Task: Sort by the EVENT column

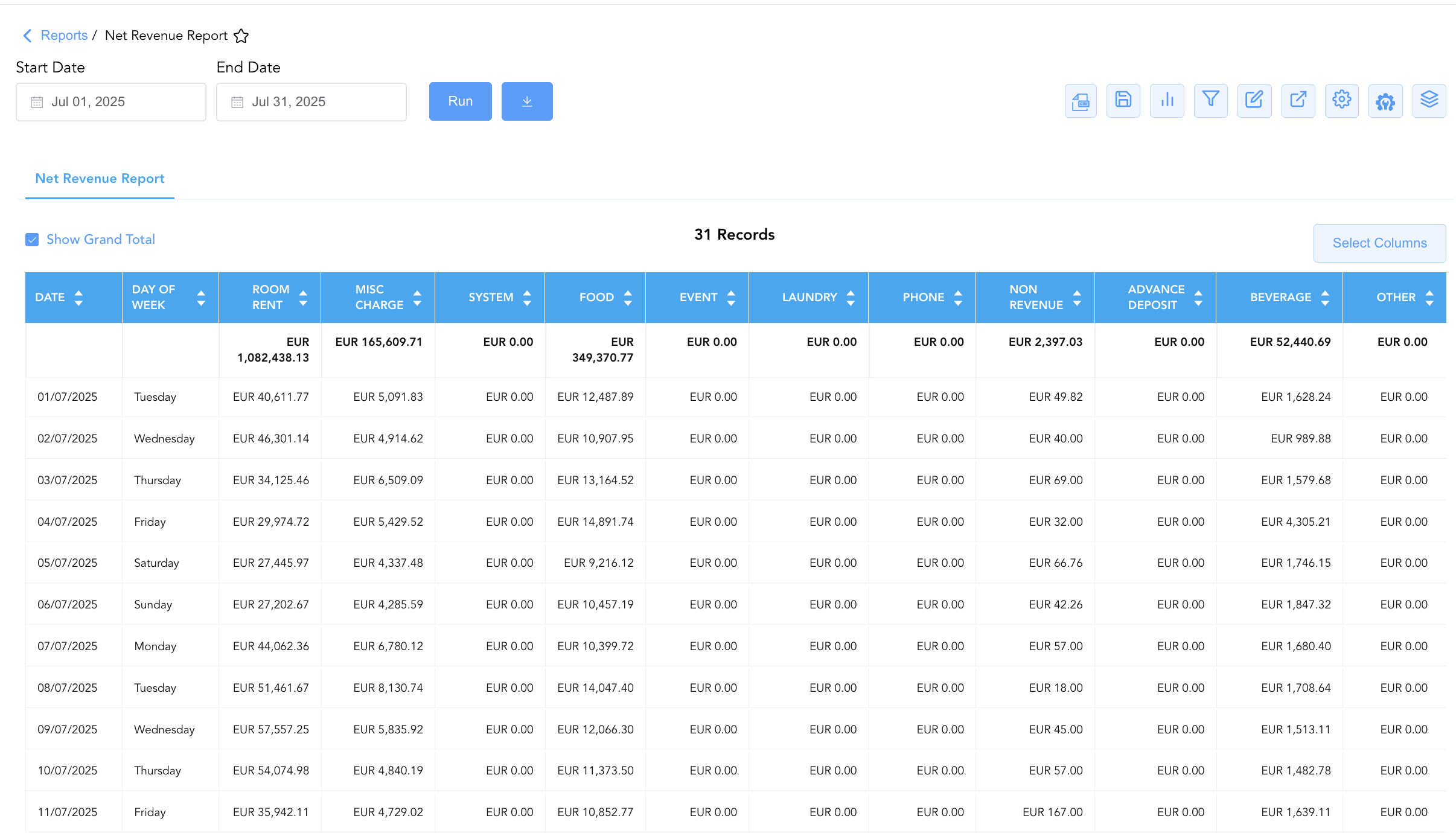Action: coord(731,298)
